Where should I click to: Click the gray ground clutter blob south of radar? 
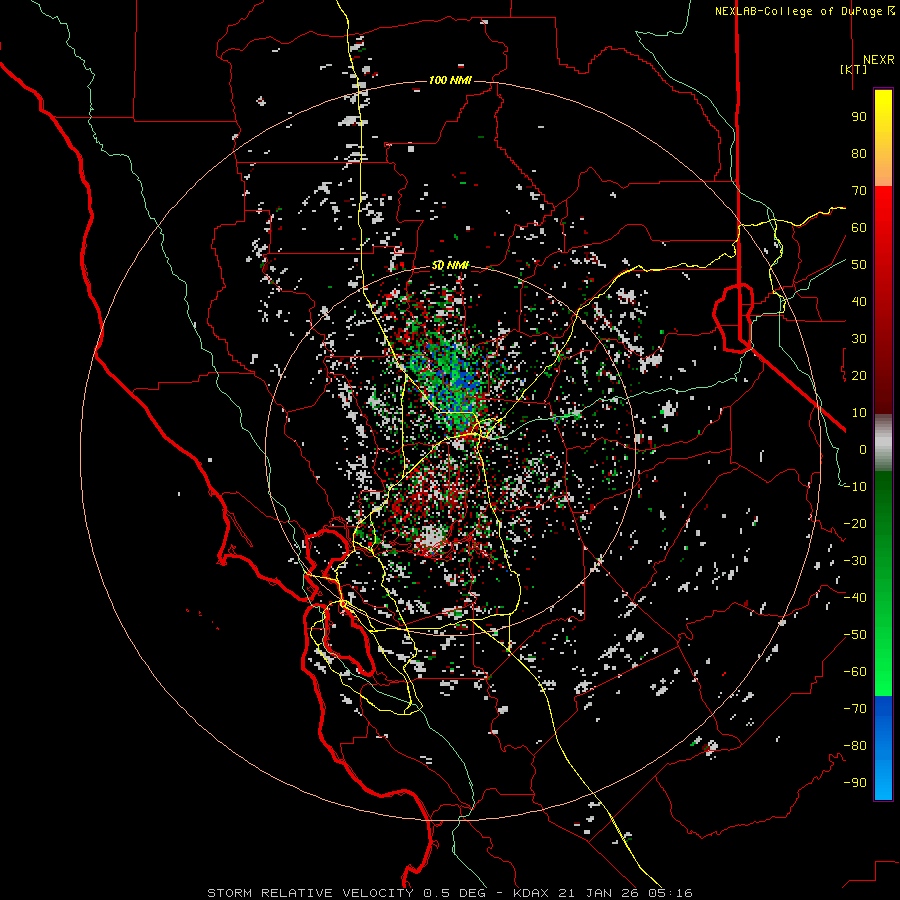click(x=432, y=537)
